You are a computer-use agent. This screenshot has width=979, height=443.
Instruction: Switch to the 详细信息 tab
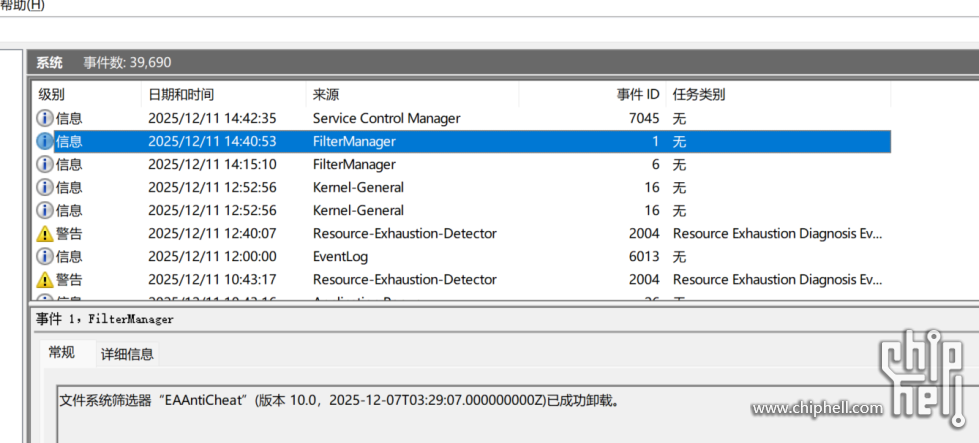click(x=127, y=354)
